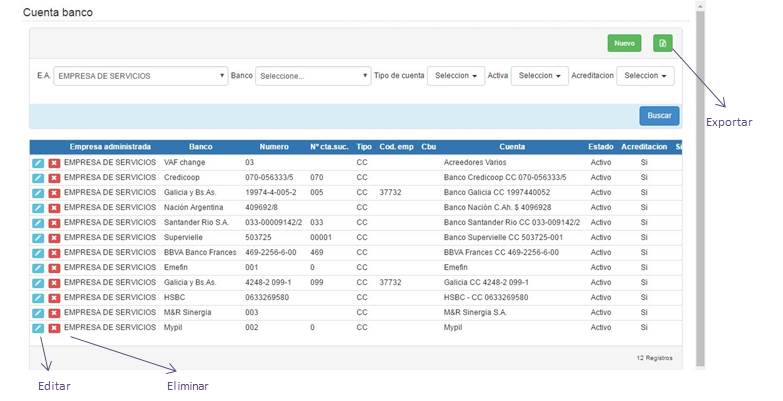Open the Banco selection dropdown
The image size is (783, 401).
(x=313, y=76)
